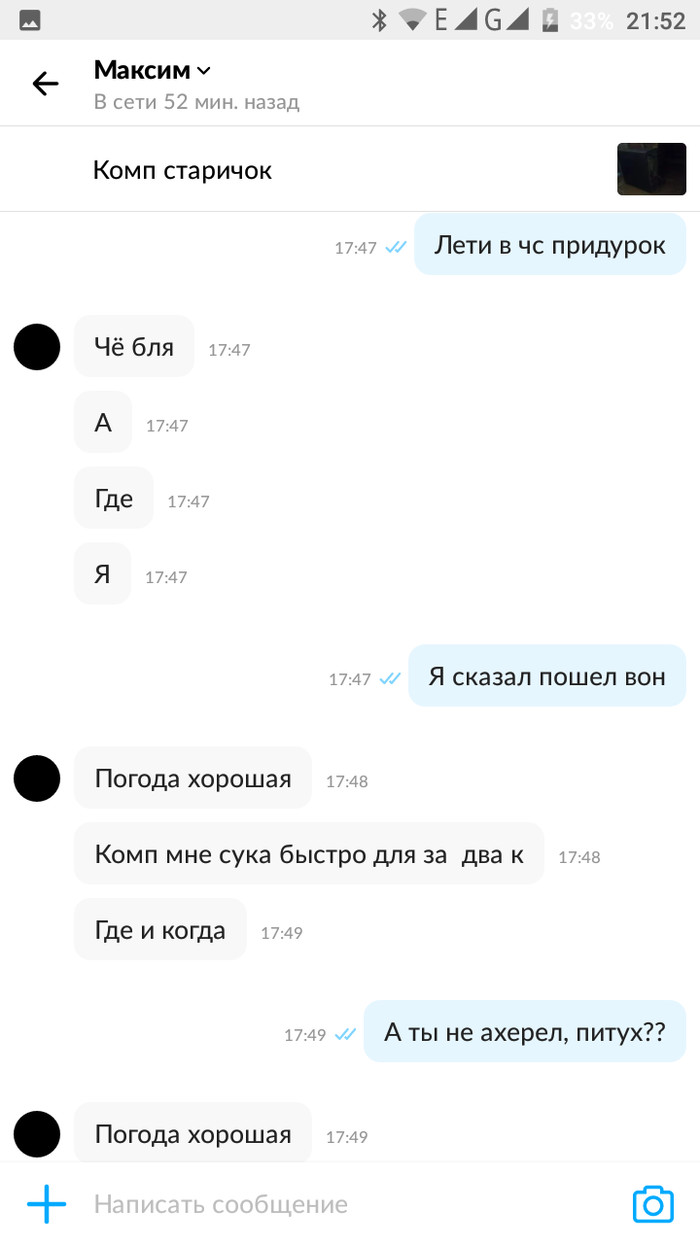Tap the image notification icon in status bar
Screen dimensions: 700x1244
[x=30, y=20]
